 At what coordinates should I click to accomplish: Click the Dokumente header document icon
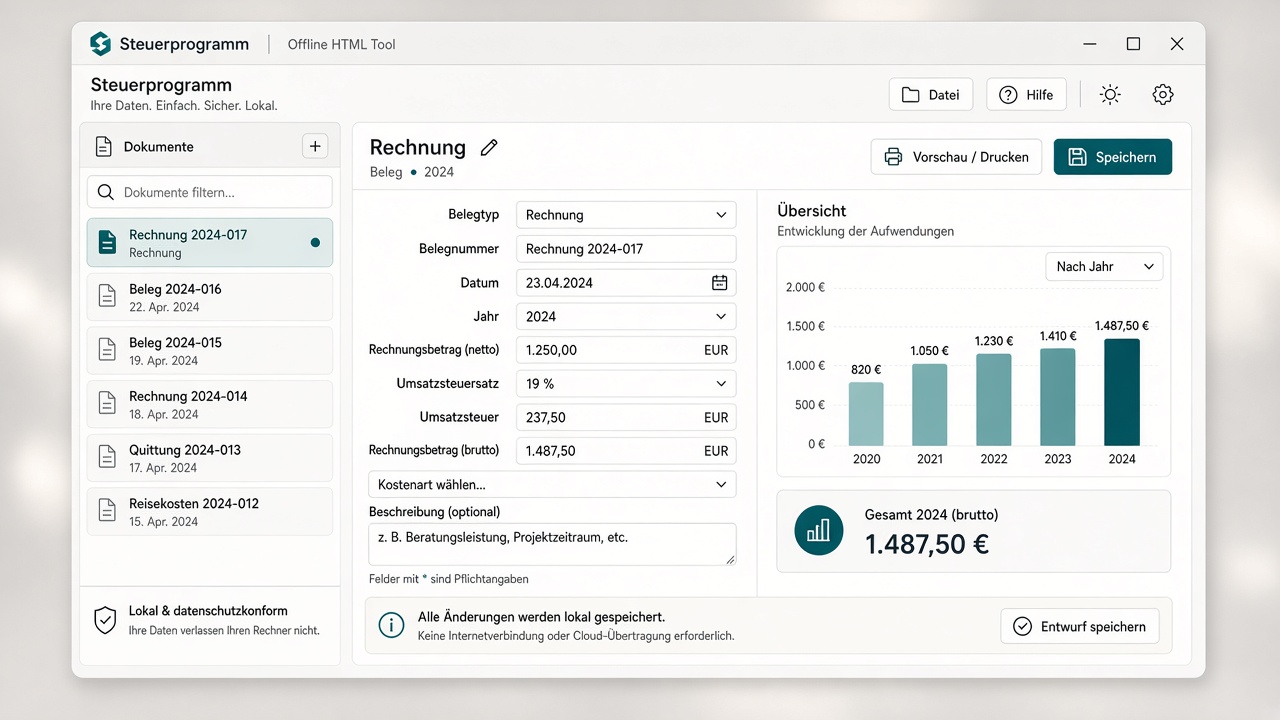coord(103,146)
